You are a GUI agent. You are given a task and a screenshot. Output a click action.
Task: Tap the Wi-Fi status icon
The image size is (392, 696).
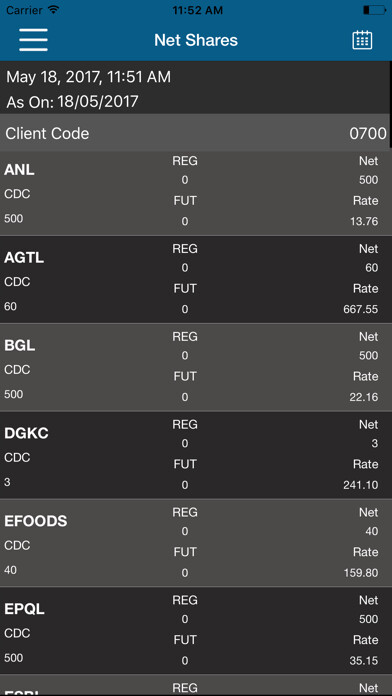(54, 10)
